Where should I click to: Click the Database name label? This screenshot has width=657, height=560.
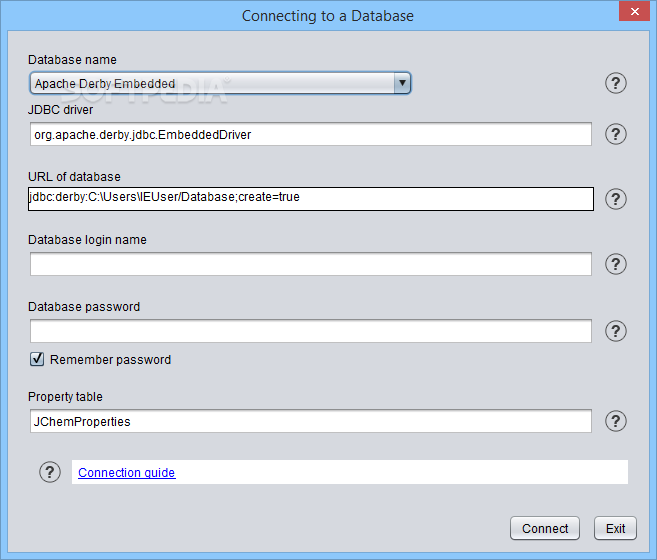pos(72,60)
